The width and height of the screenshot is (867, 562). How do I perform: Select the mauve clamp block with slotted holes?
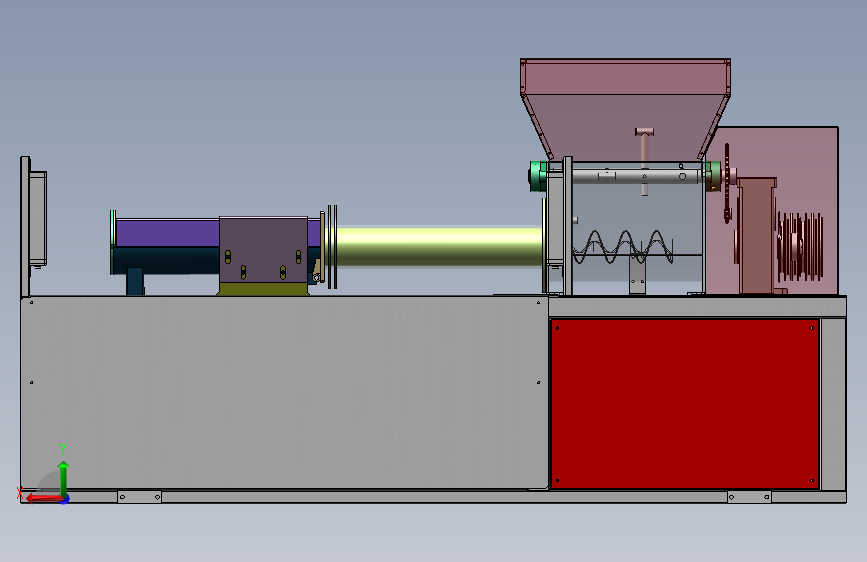(x=264, y=249)
